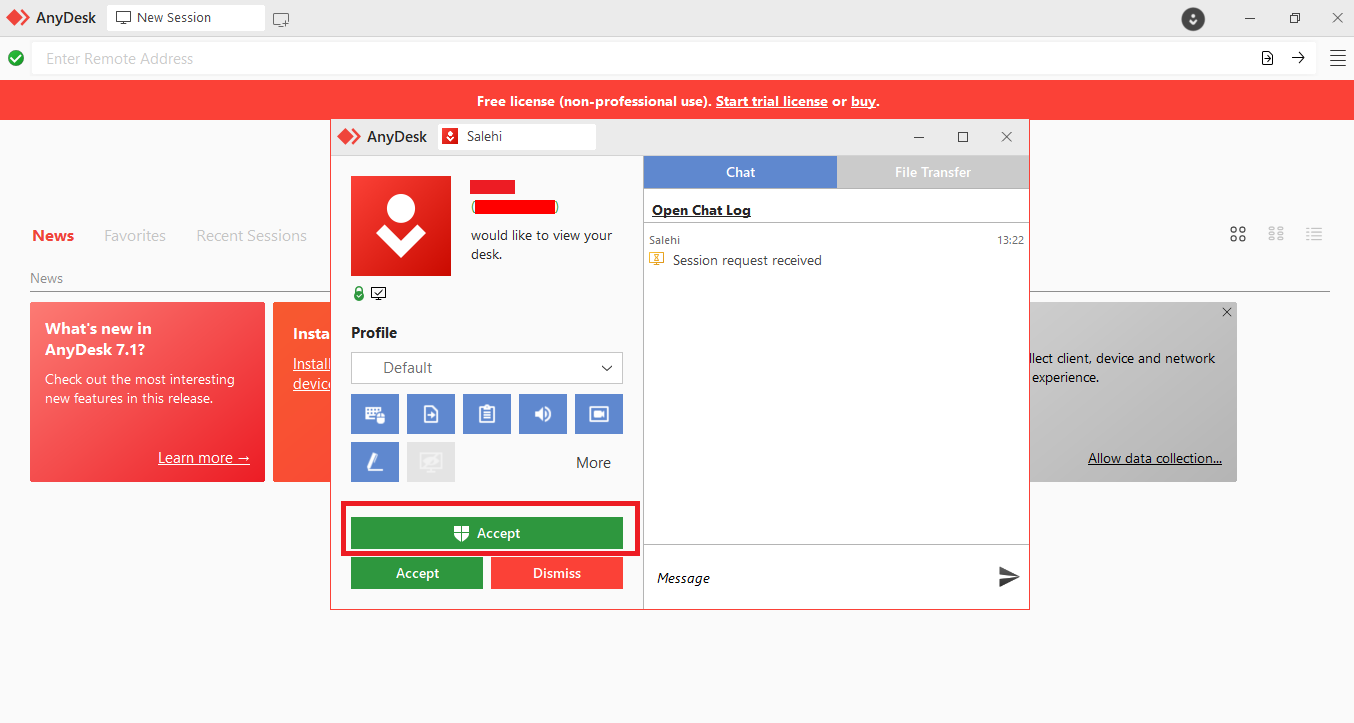Open the Recent Sessions tab

tap(252, 236)
